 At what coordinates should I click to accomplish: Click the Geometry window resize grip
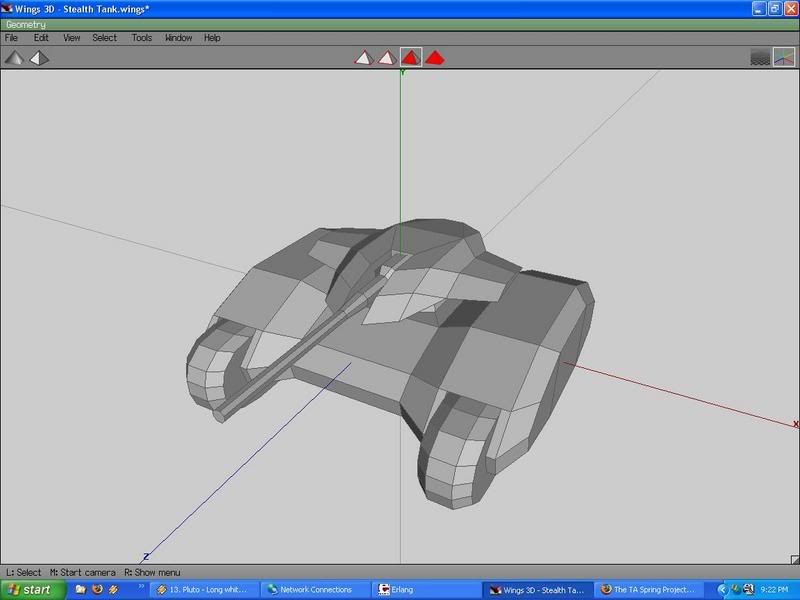(794, 559)
